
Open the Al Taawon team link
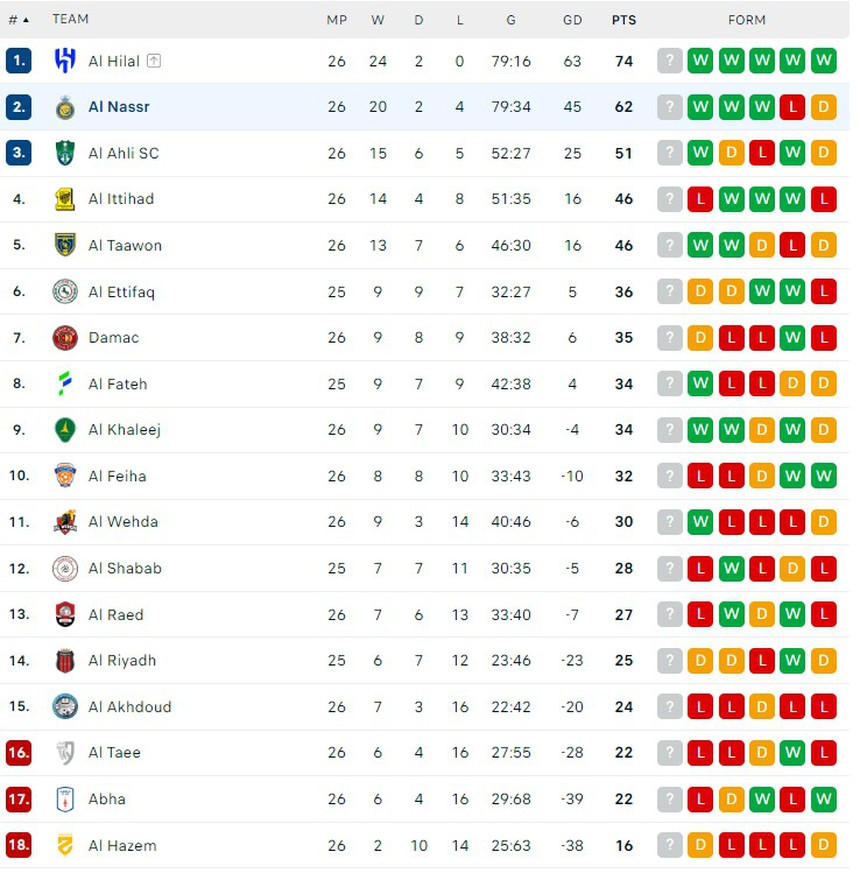click(x=125, y=245)
